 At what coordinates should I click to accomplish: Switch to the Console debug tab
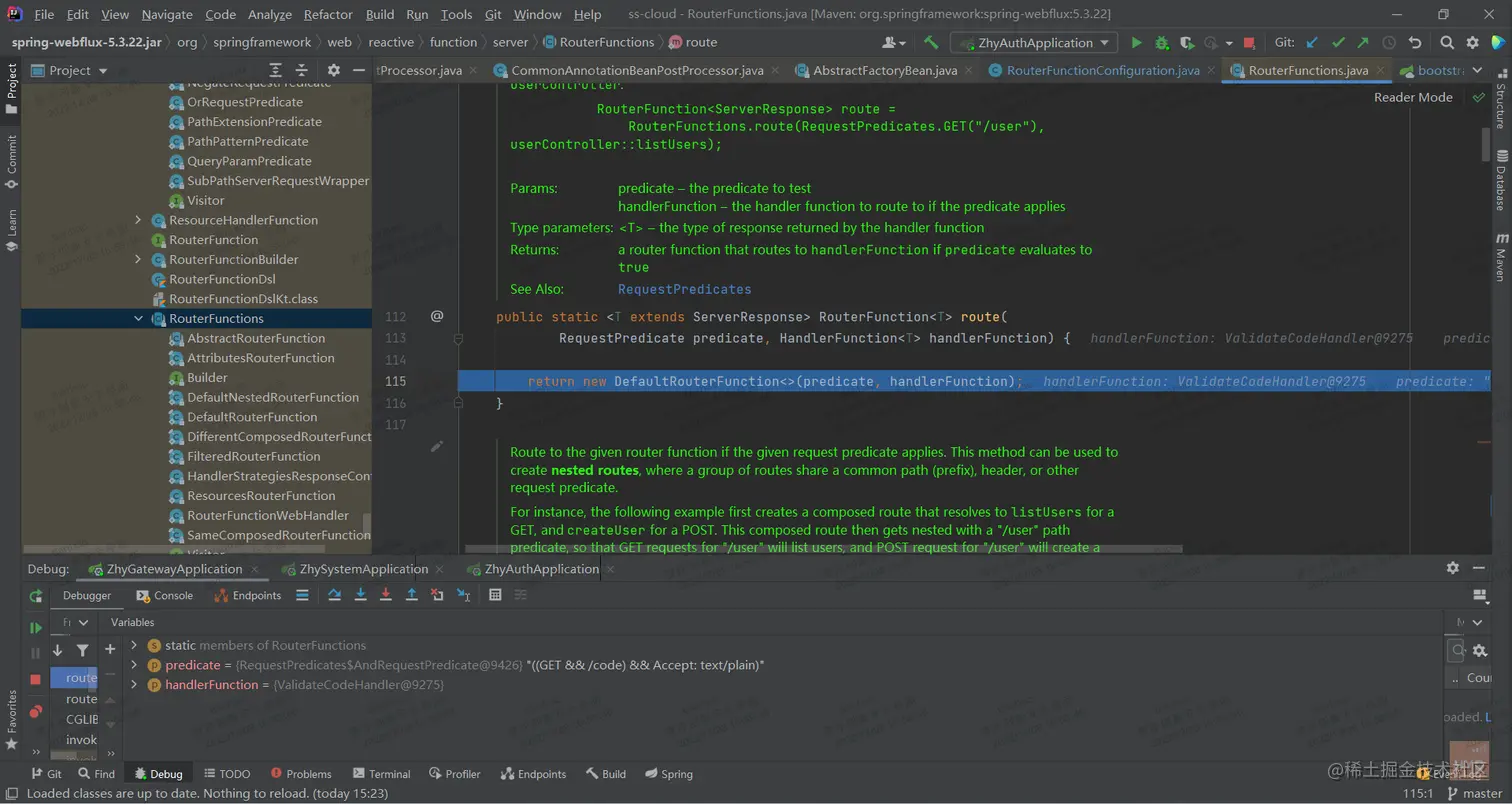click(x=164, y=595)
